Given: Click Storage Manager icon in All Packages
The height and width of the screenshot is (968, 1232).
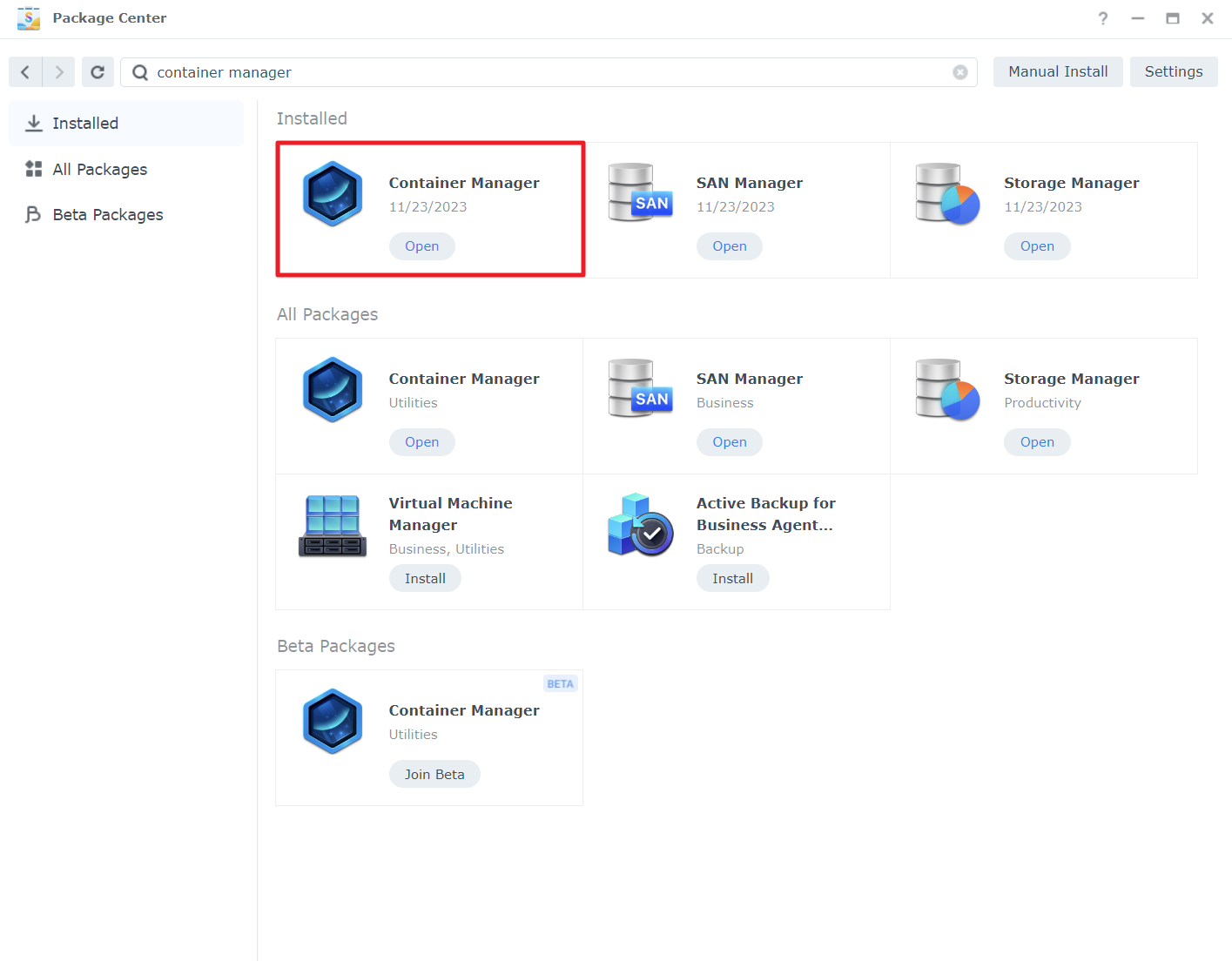Looking at the screenshot, I should pyautogui.click(x=947, y=389).
